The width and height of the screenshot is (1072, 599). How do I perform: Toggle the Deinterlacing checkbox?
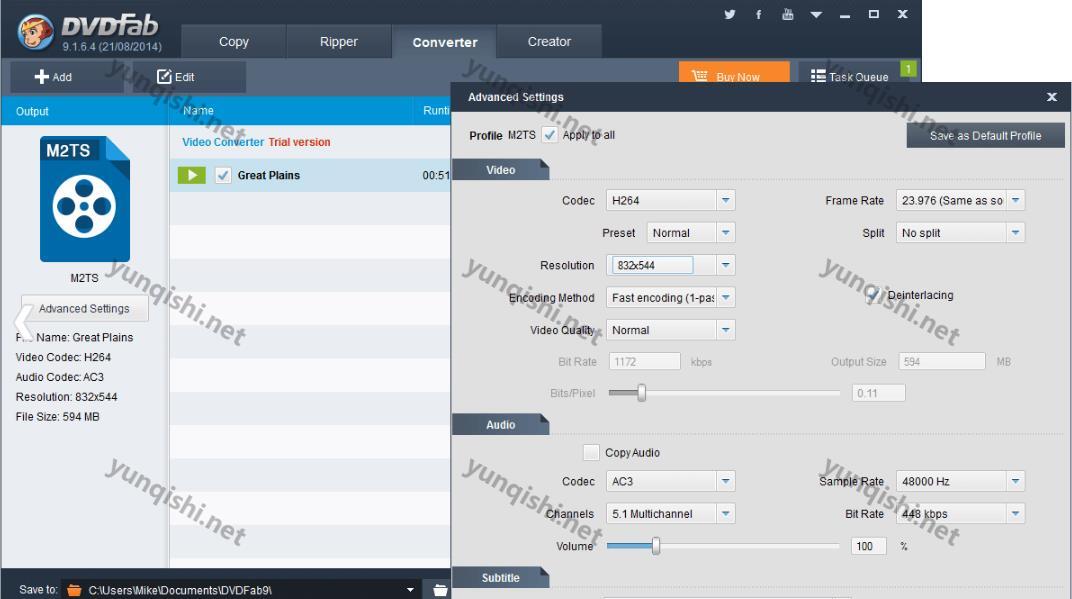[x=872, y=295]
